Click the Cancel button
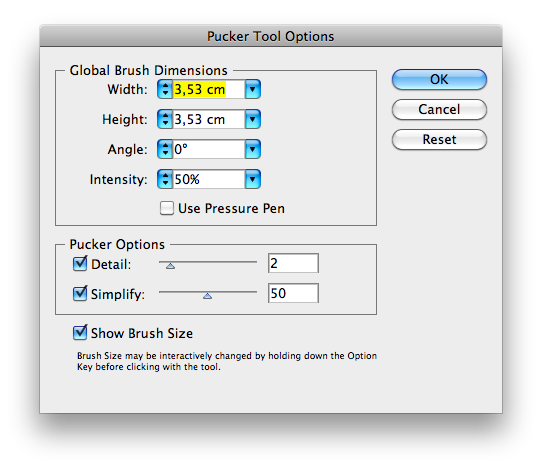 [439, 110]
